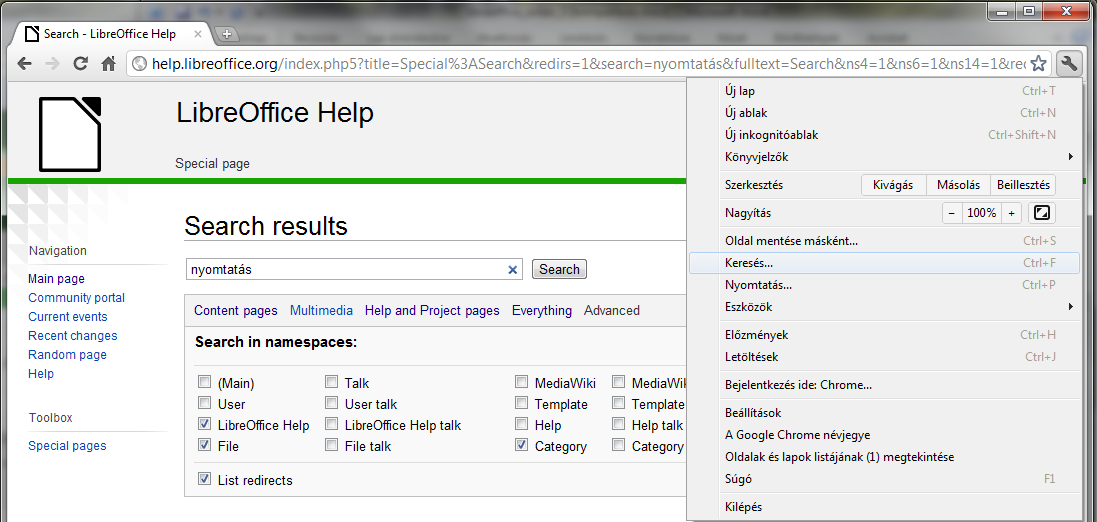Switch to Everything search profile
Screen dimensions: 1097x522
click(x=542, y=311)
